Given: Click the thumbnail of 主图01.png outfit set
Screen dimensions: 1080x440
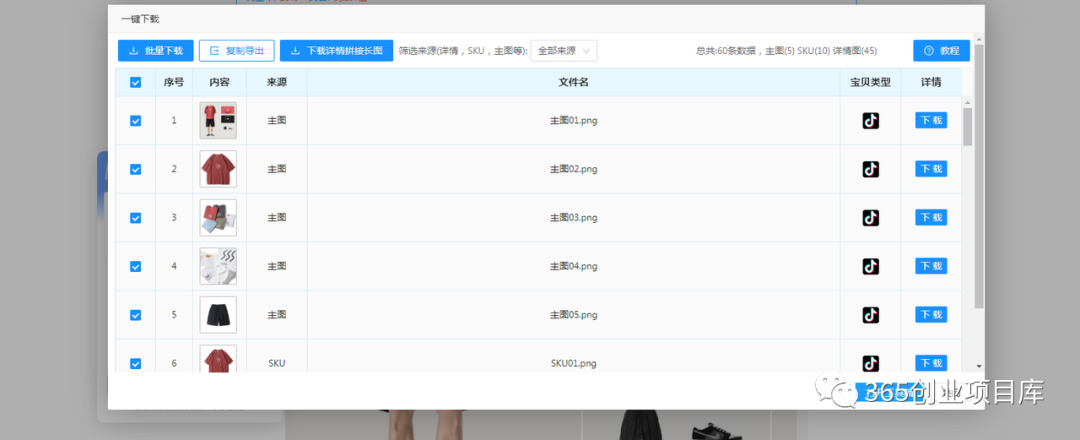Looking at the screenshot, I should pyautogui.click(x=218, y=121).
